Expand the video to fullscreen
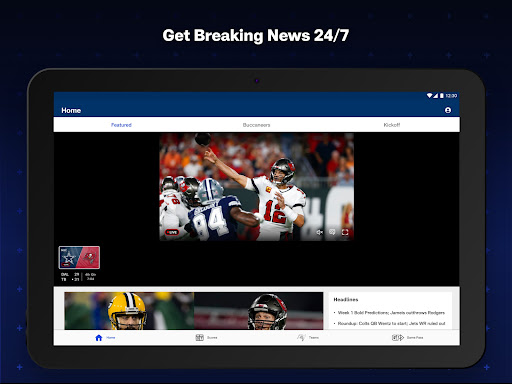The width and height of the screenshot is (512, 384). coord(345,232)
